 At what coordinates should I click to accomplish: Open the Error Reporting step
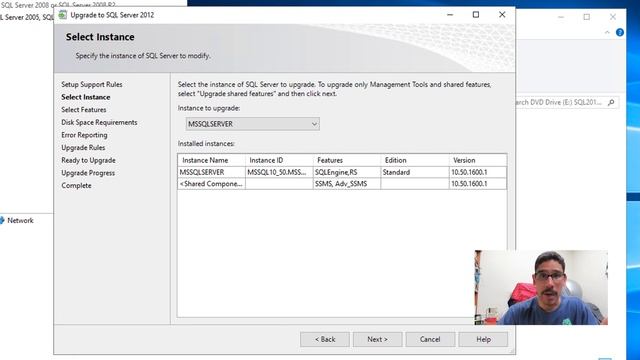click(84, 135)
